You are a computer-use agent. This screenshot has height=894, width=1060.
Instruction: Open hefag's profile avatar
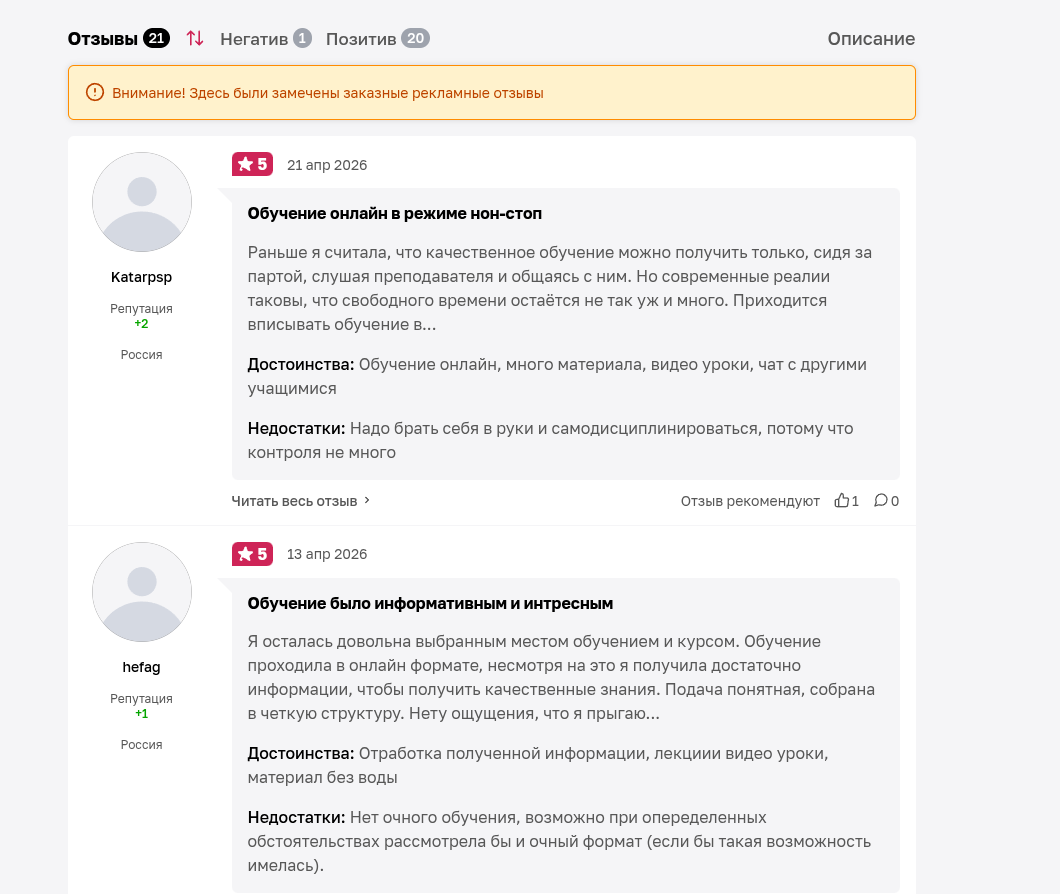pyautogui.click(x=142, y=592)
